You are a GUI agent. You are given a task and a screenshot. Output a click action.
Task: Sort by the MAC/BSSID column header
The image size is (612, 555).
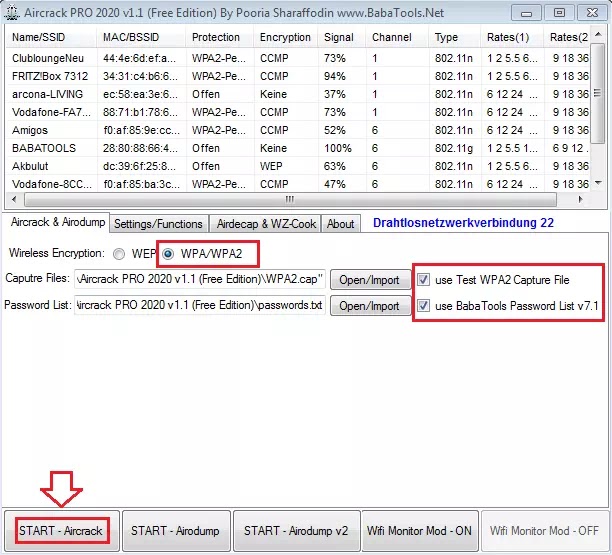(x=141, y=37)
